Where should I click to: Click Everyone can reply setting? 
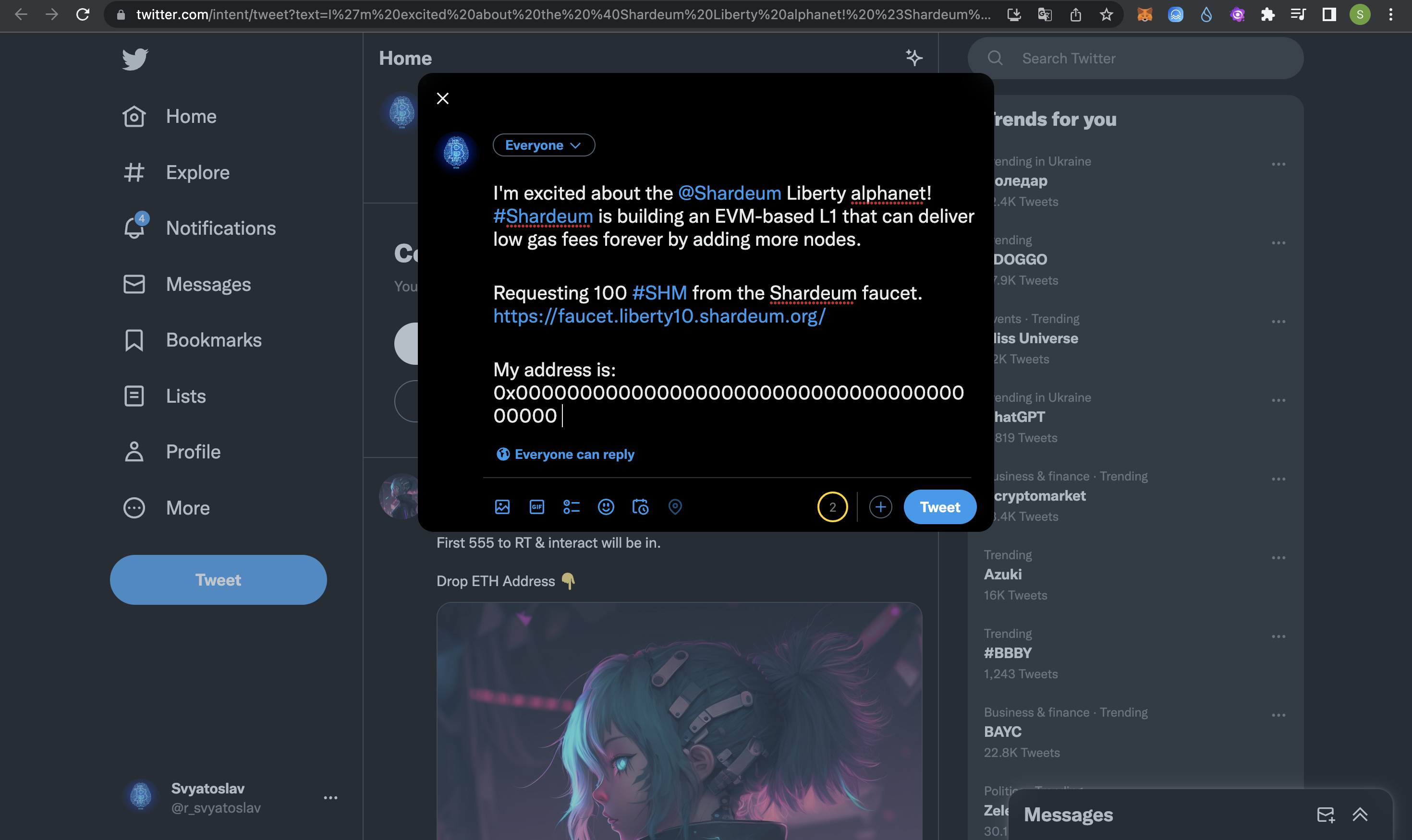[x=565, y=455]
